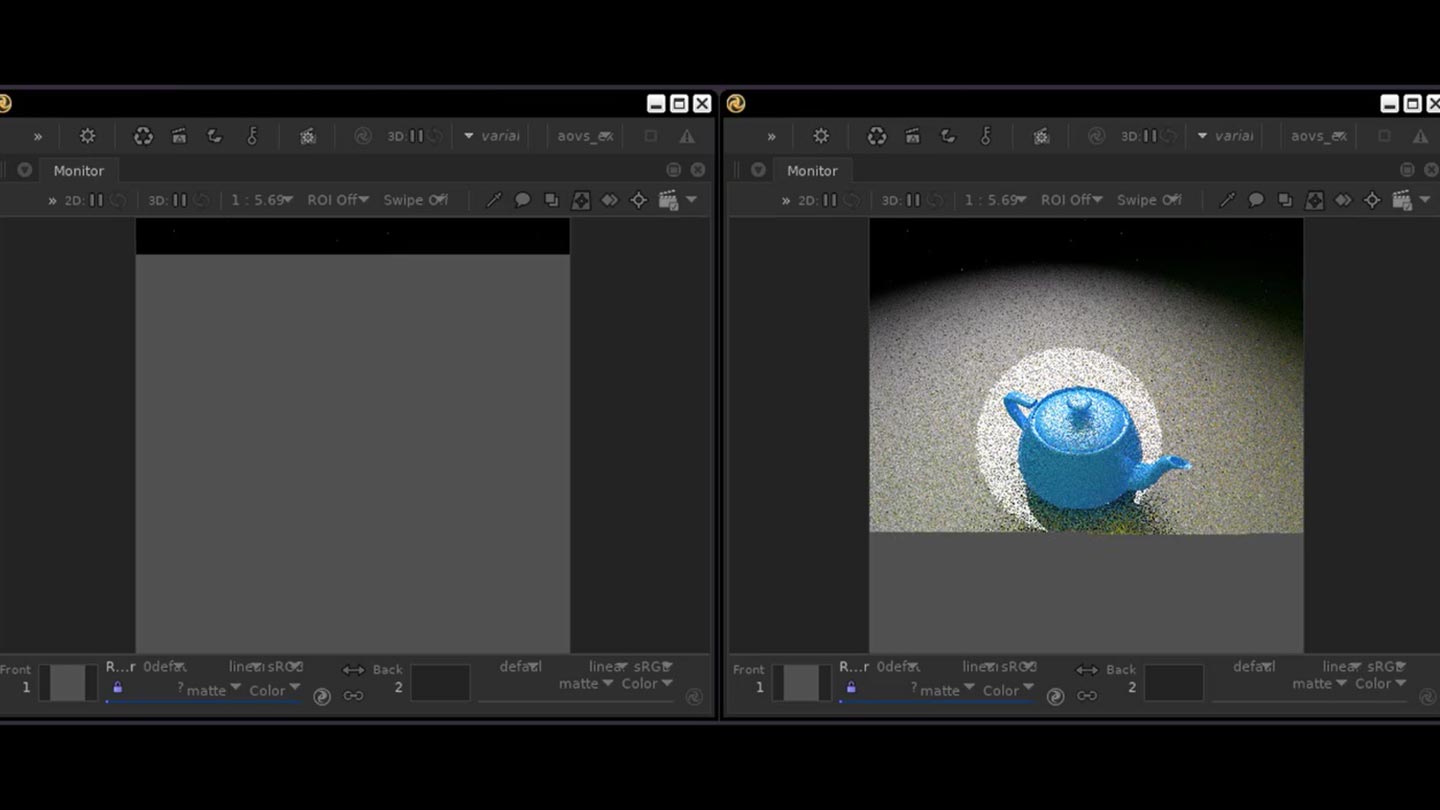Click the recycle flush caches icon in right window
Viewport: 1440px width, 810px height.
tap(877, 136)
